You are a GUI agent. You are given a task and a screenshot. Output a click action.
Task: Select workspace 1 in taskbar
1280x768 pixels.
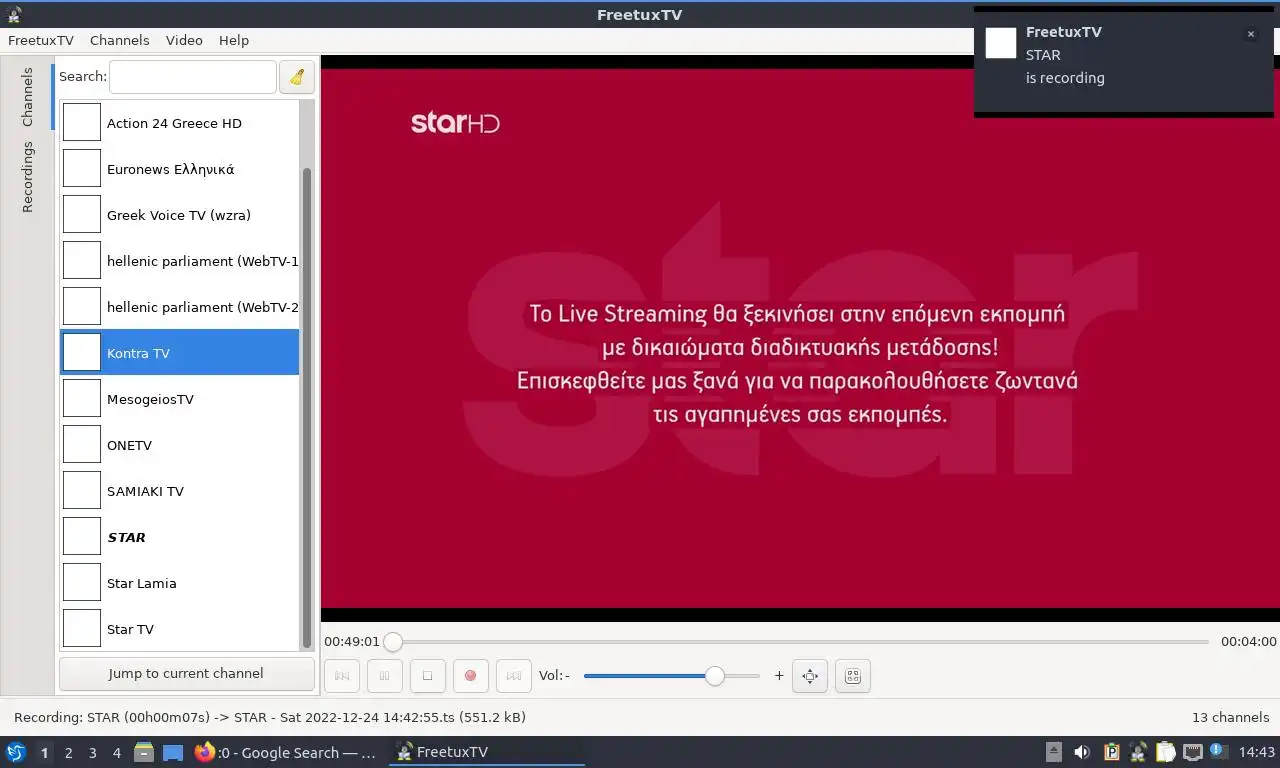point(44,753)
